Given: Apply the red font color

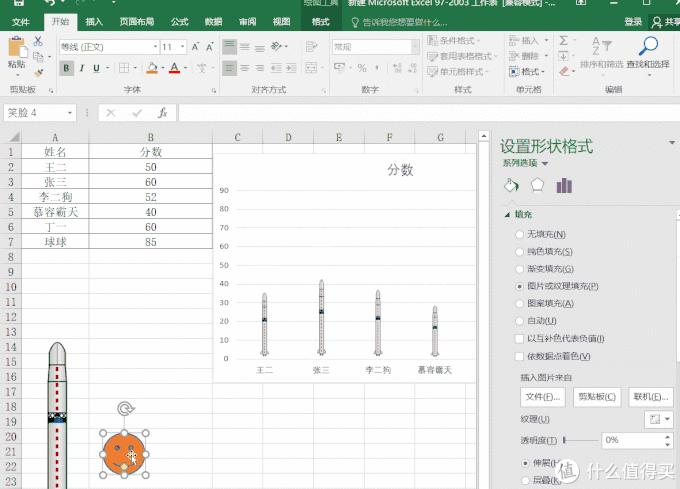Looking at the screenshot, I should click(174, 68).
